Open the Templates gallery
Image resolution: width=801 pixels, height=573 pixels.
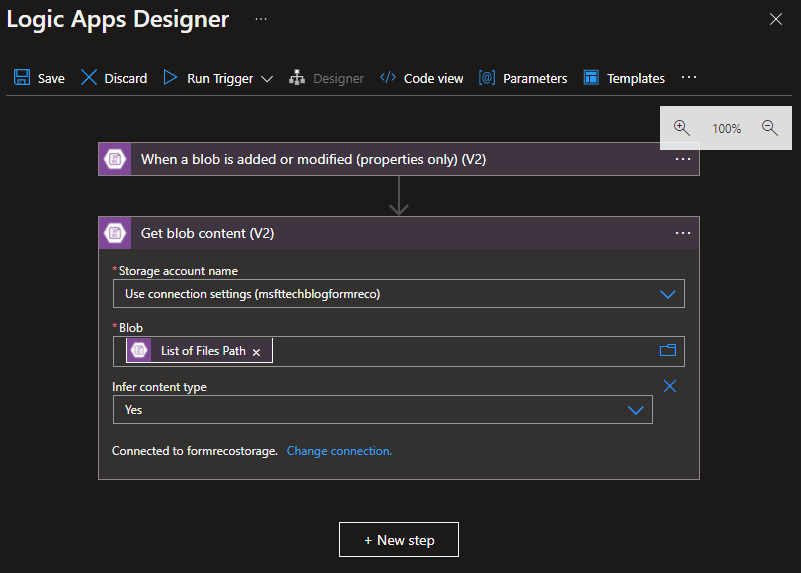[x=624, y=78]
